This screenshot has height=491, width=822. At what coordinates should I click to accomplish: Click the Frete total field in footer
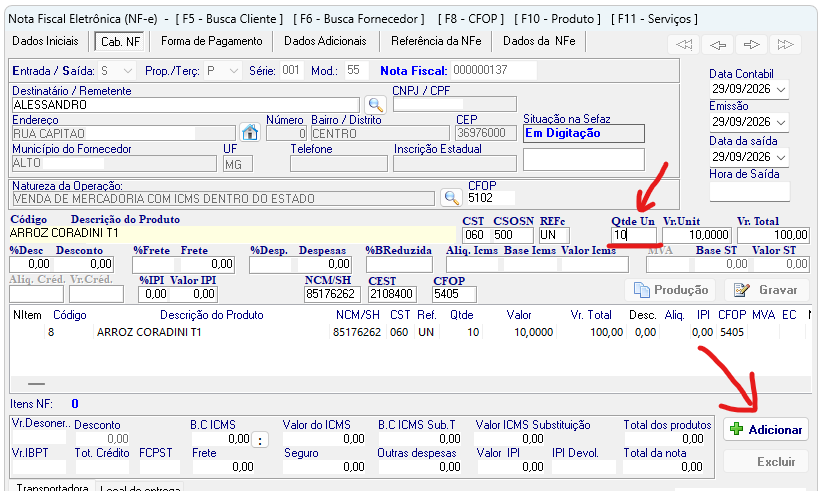[223, 466]
